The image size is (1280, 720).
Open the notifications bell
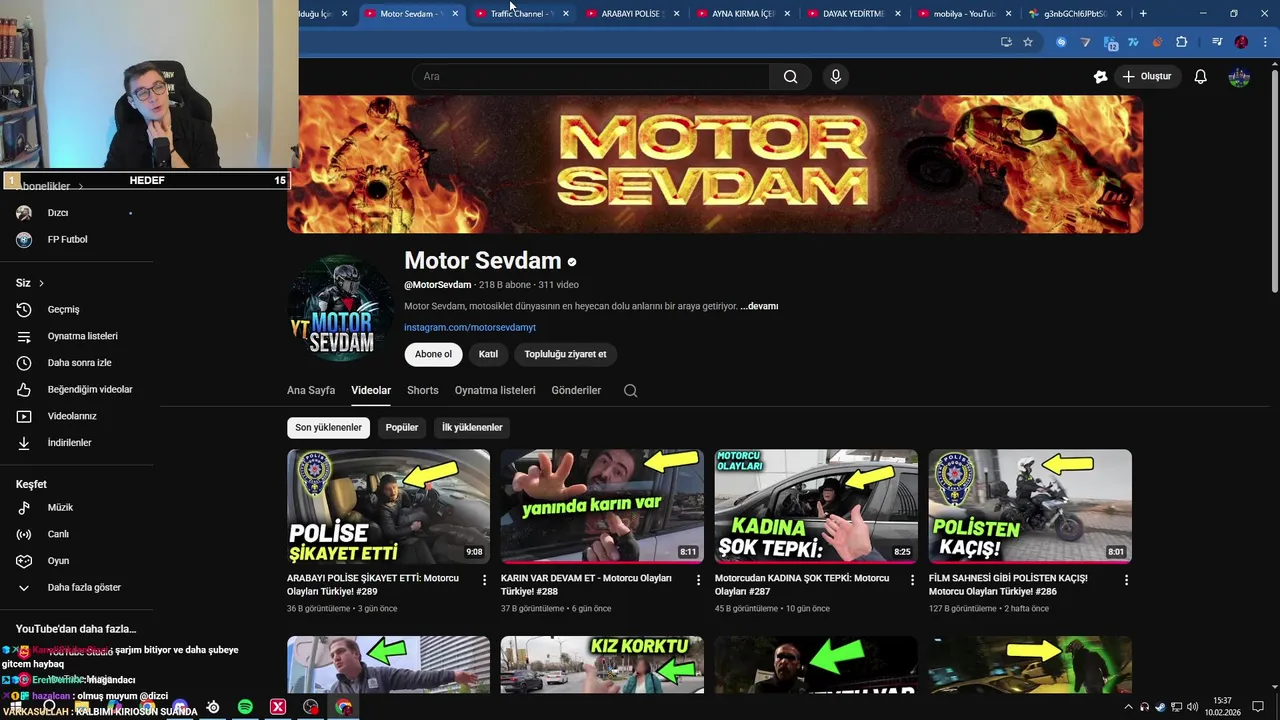click(x=1201, y=76)
